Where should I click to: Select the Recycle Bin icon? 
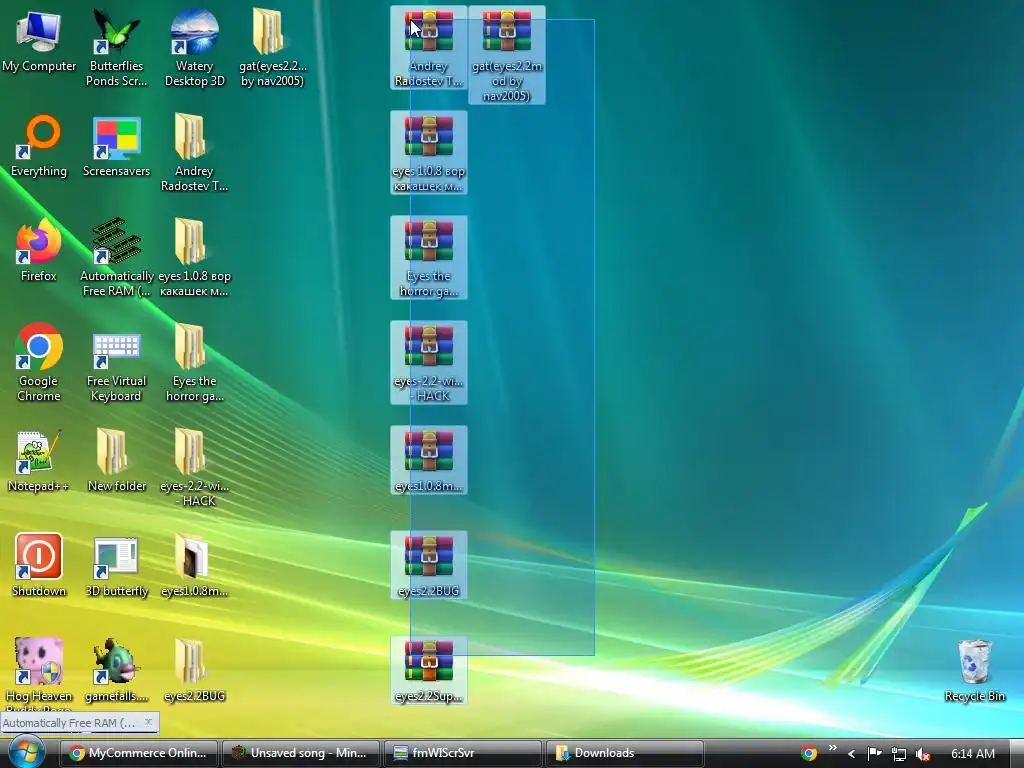pos(974,671)
